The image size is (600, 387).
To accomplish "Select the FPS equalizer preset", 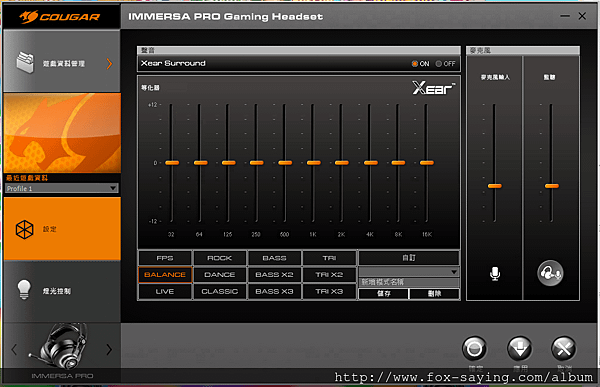I will [165, 258].
